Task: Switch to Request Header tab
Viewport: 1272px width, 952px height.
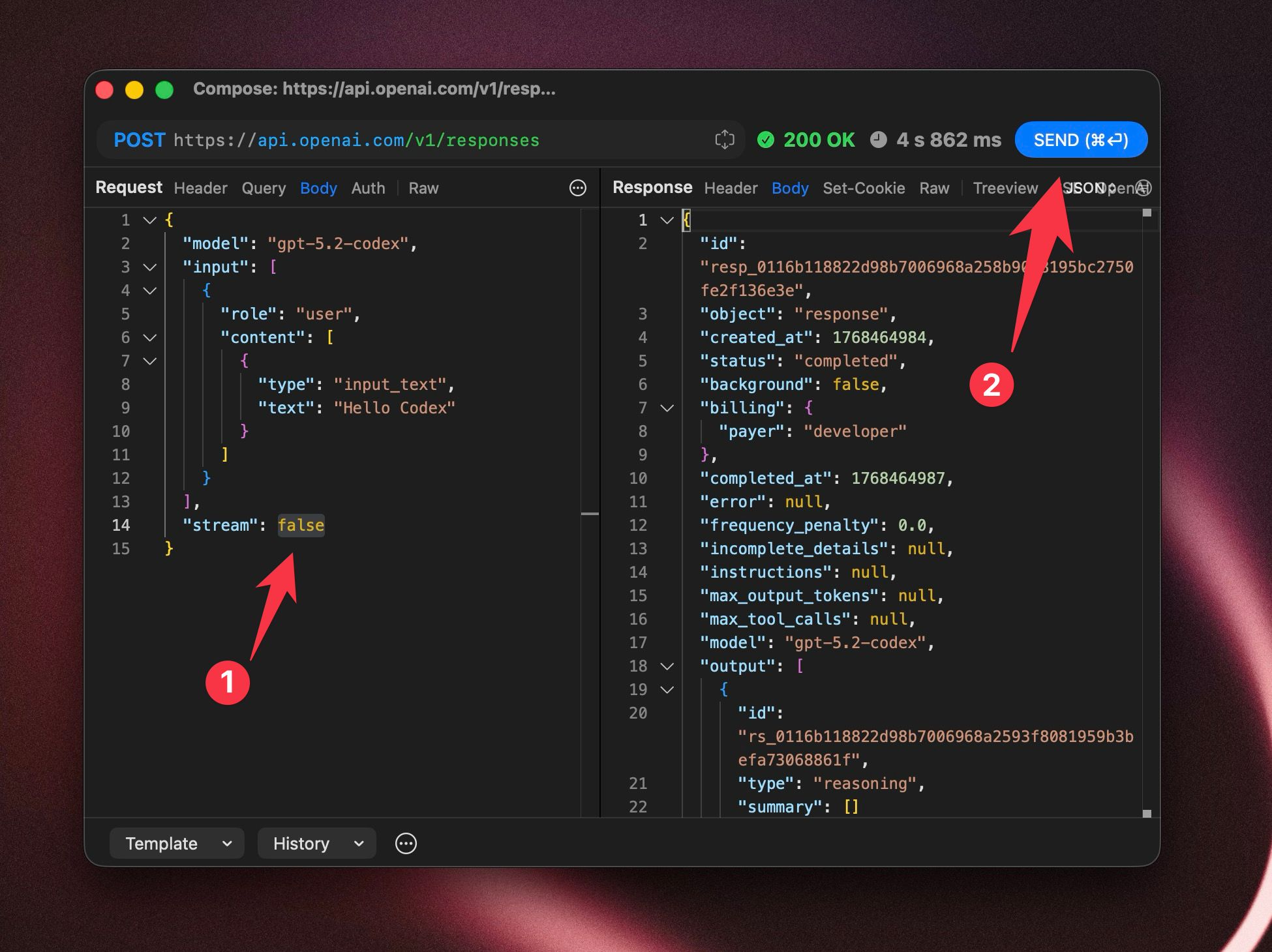Action: 200,188
